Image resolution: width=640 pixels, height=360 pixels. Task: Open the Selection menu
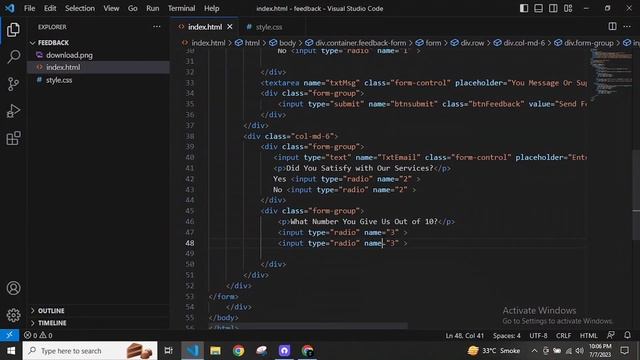(80, 8)
